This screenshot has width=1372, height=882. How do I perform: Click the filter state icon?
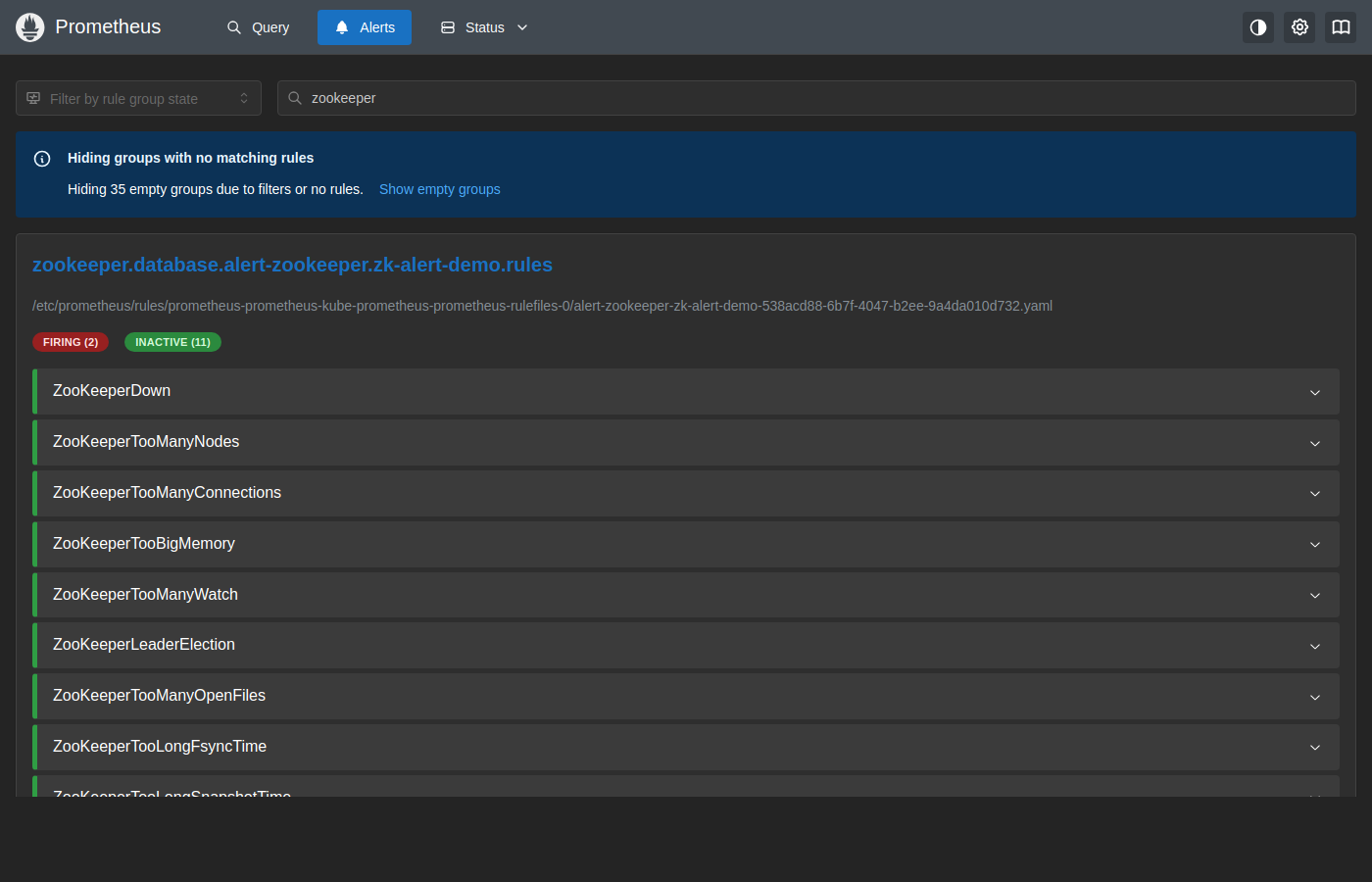(33, 98)
